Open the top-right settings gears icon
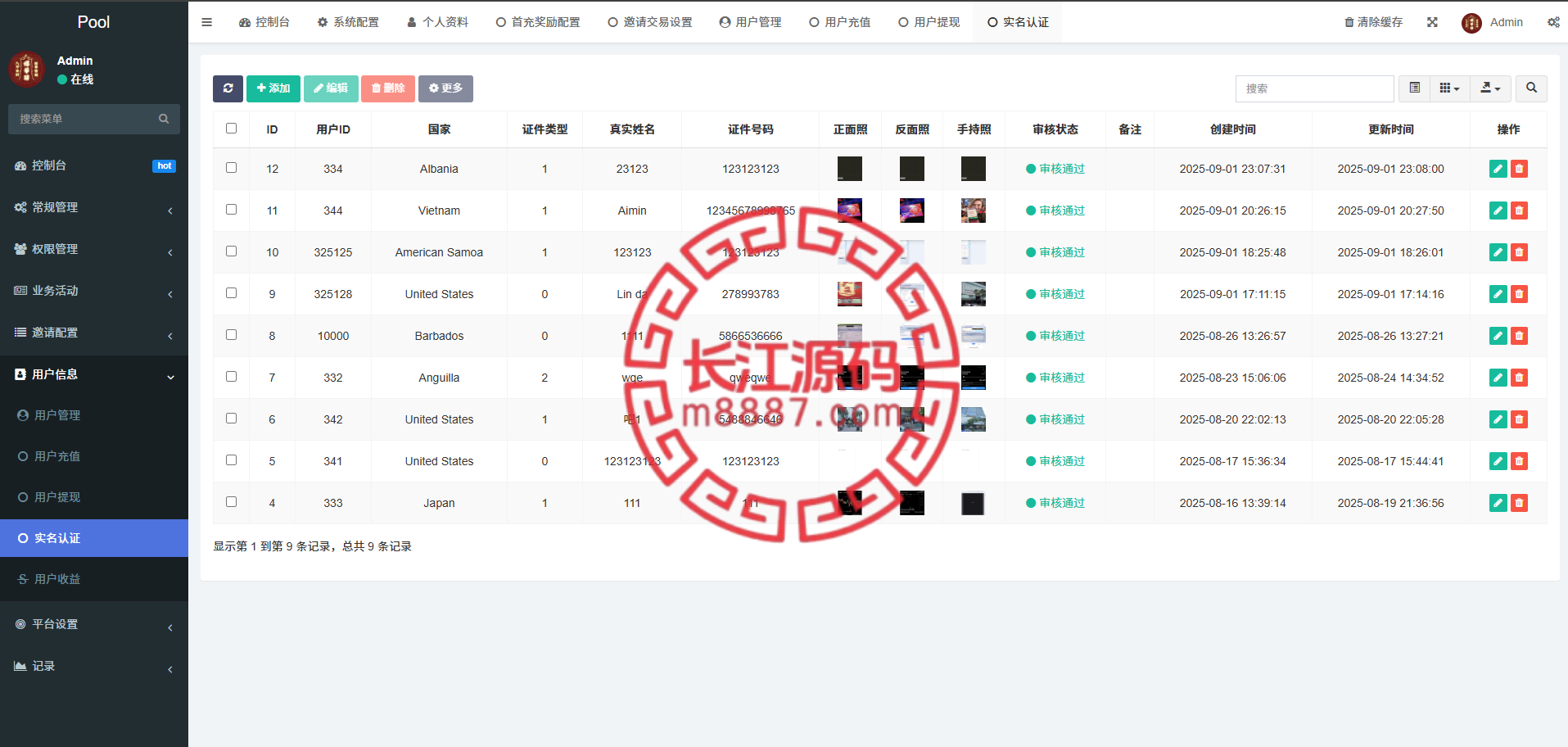Screen dimensions: 1568x747 click(1553, 22)
